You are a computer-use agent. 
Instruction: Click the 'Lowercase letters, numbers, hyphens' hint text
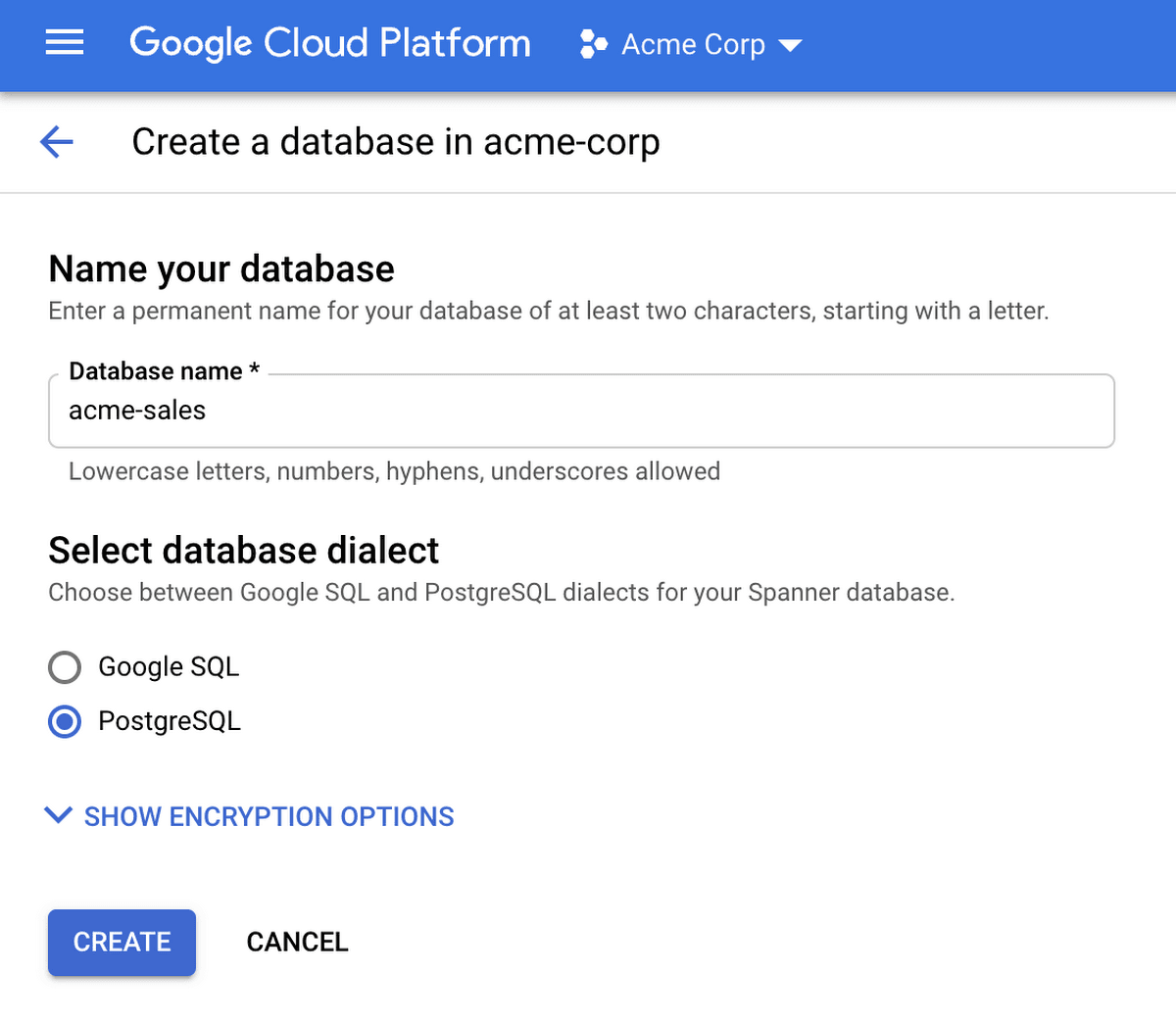point(394,471)
